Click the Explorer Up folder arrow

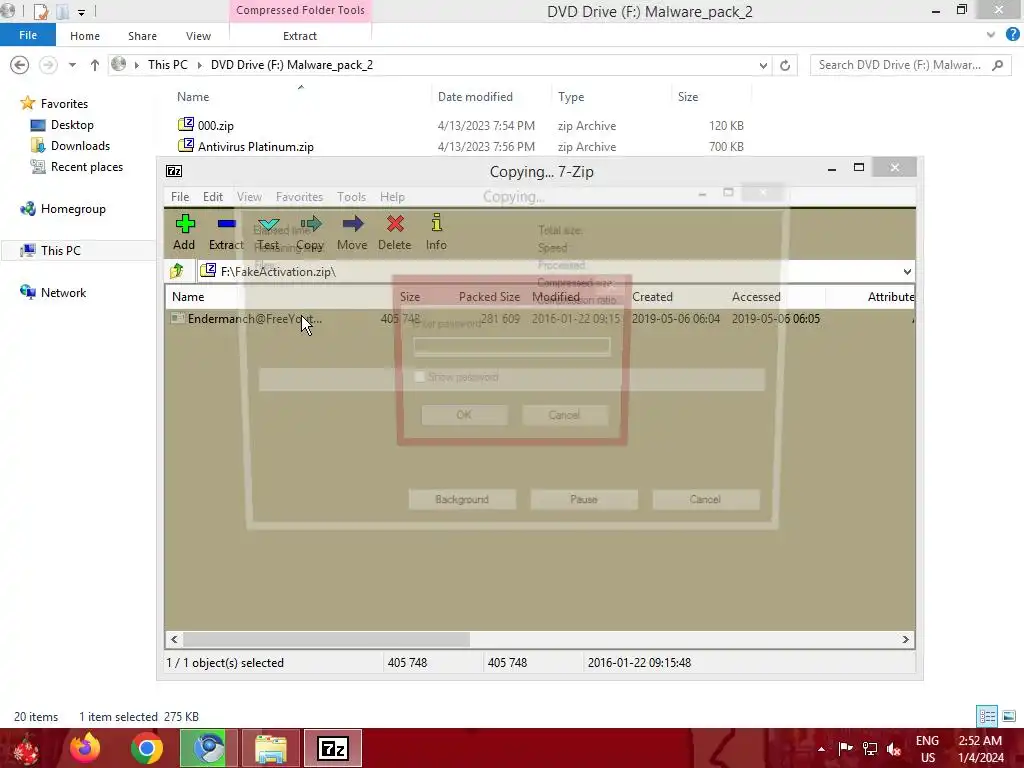coord(95,65)
